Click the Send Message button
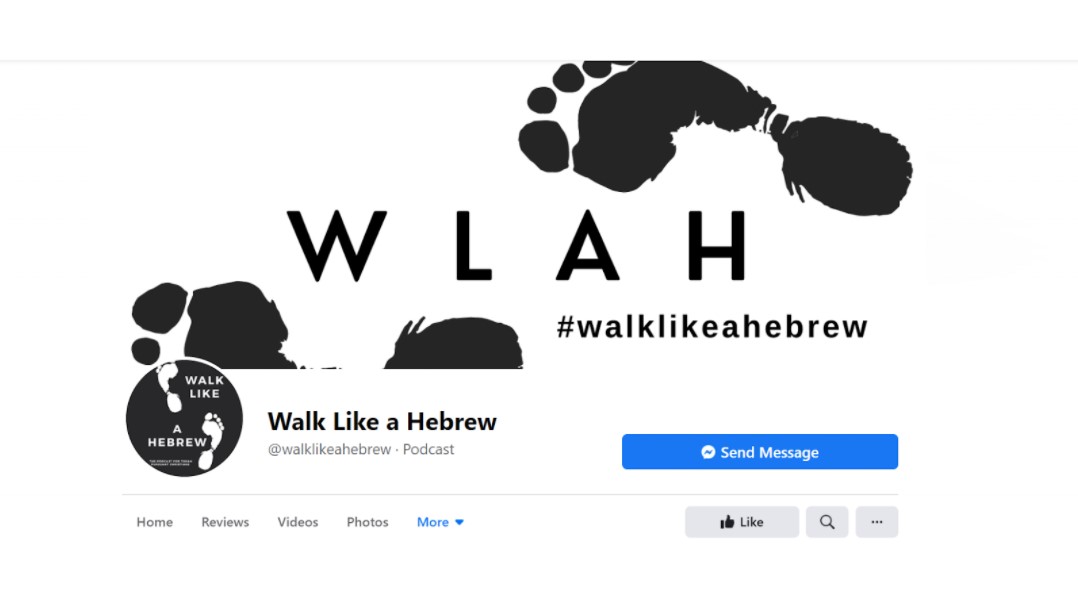 pos(760,451)
